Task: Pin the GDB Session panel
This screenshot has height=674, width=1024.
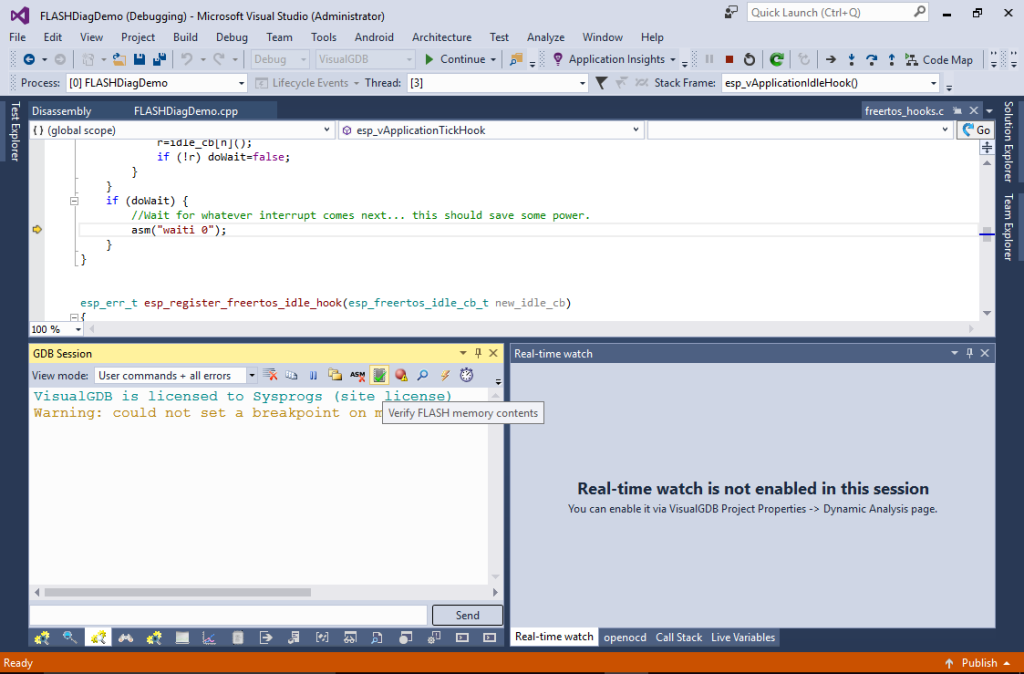Action: click(478, 353)
